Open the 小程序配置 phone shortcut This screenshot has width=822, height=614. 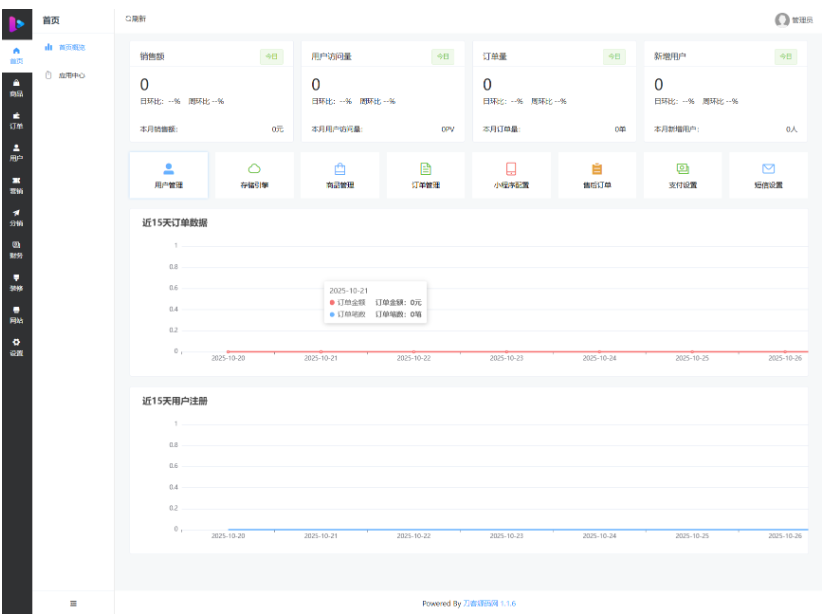pyautogui.click(x=511, y=175)
